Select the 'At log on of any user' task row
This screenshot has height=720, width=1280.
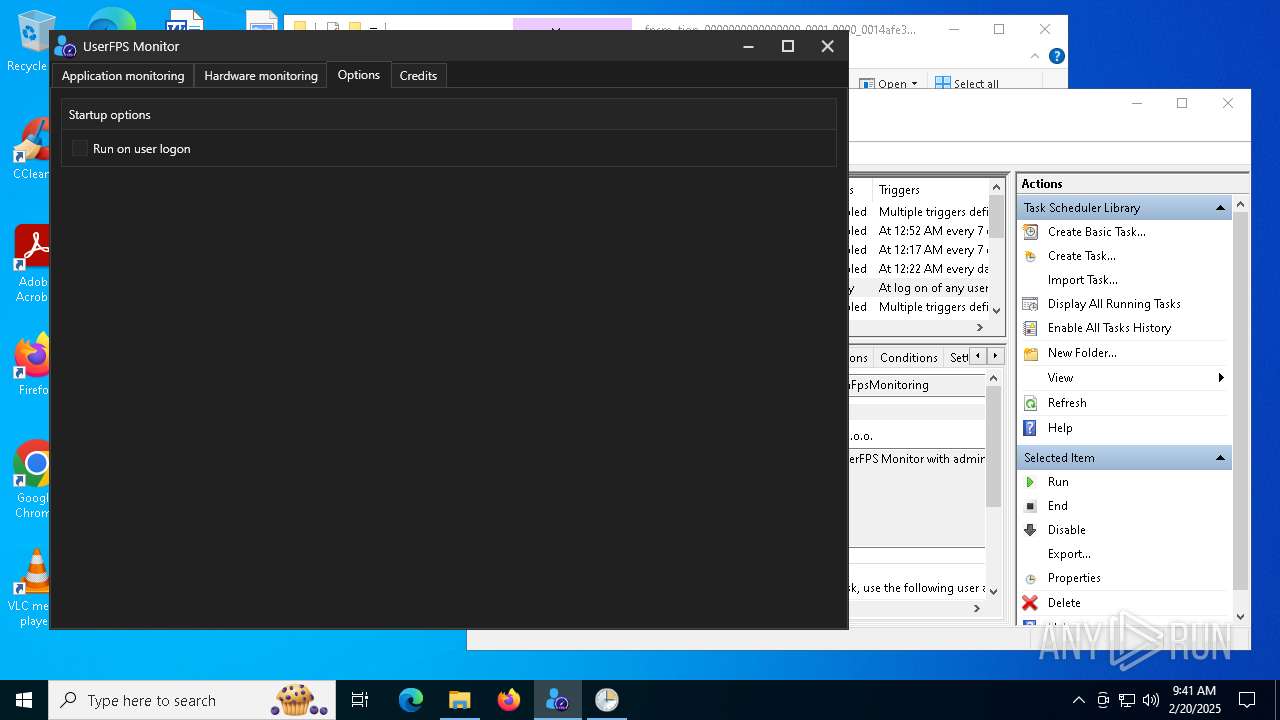tap(920, 288)
